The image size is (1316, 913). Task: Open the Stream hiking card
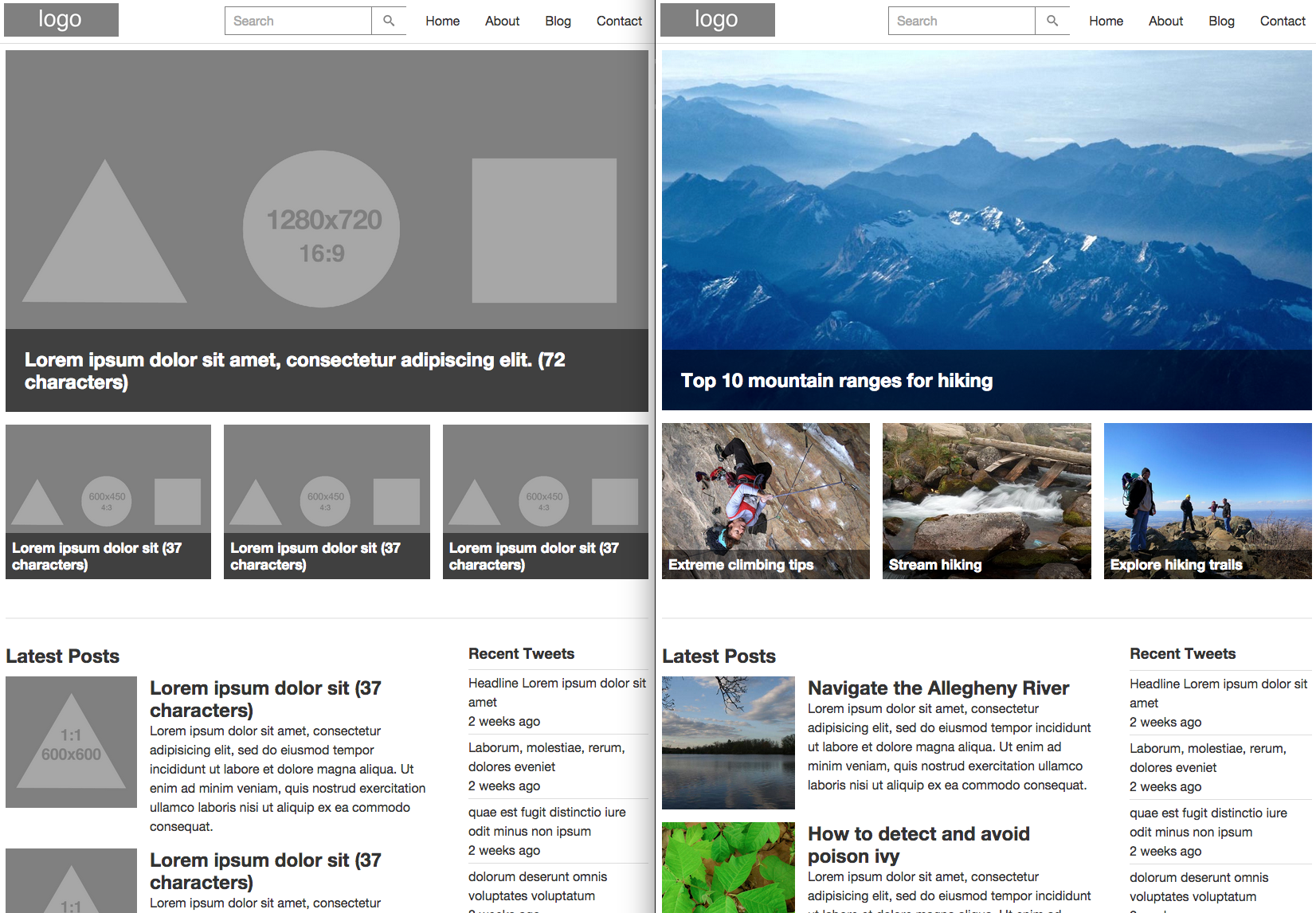(986, 501)
